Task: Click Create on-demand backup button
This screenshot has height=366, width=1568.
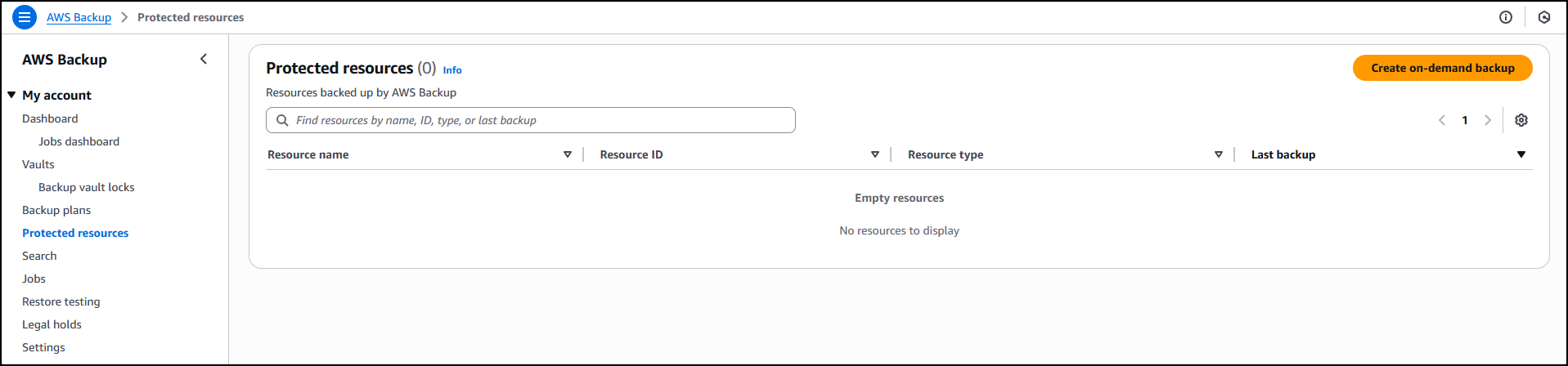Action: (1442, 68)
